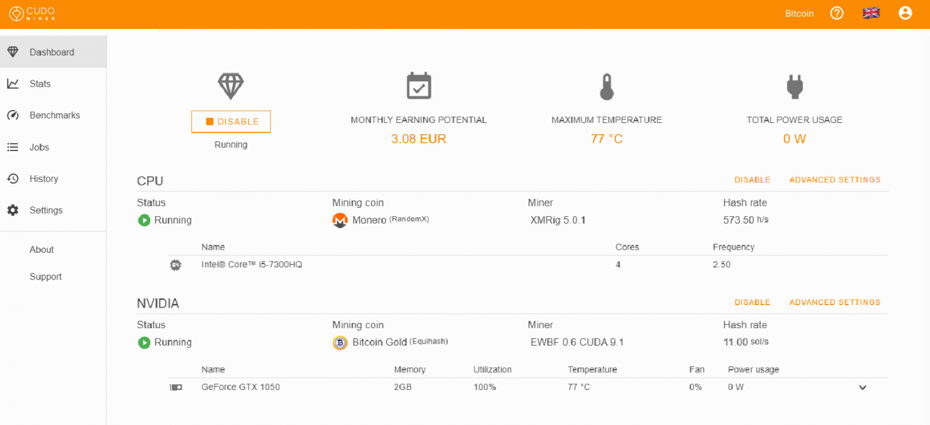The width and height of the screenshot is (930, 425).
Task: Click the Monero (RandomX) coin label
Action: pos(390,220)
